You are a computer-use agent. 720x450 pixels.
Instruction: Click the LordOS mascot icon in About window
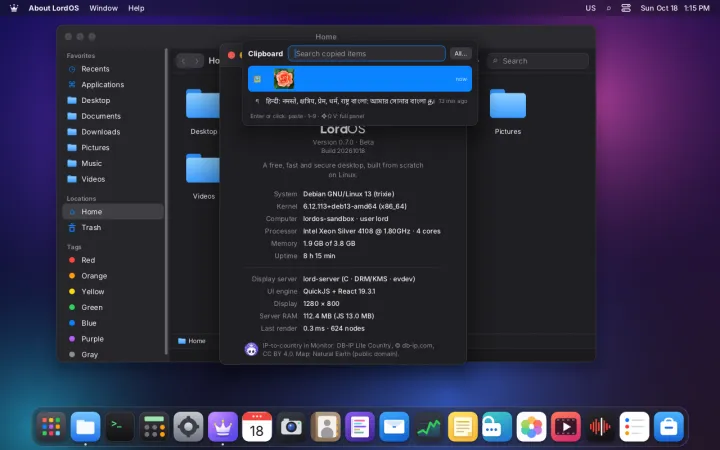click(251, 349)
